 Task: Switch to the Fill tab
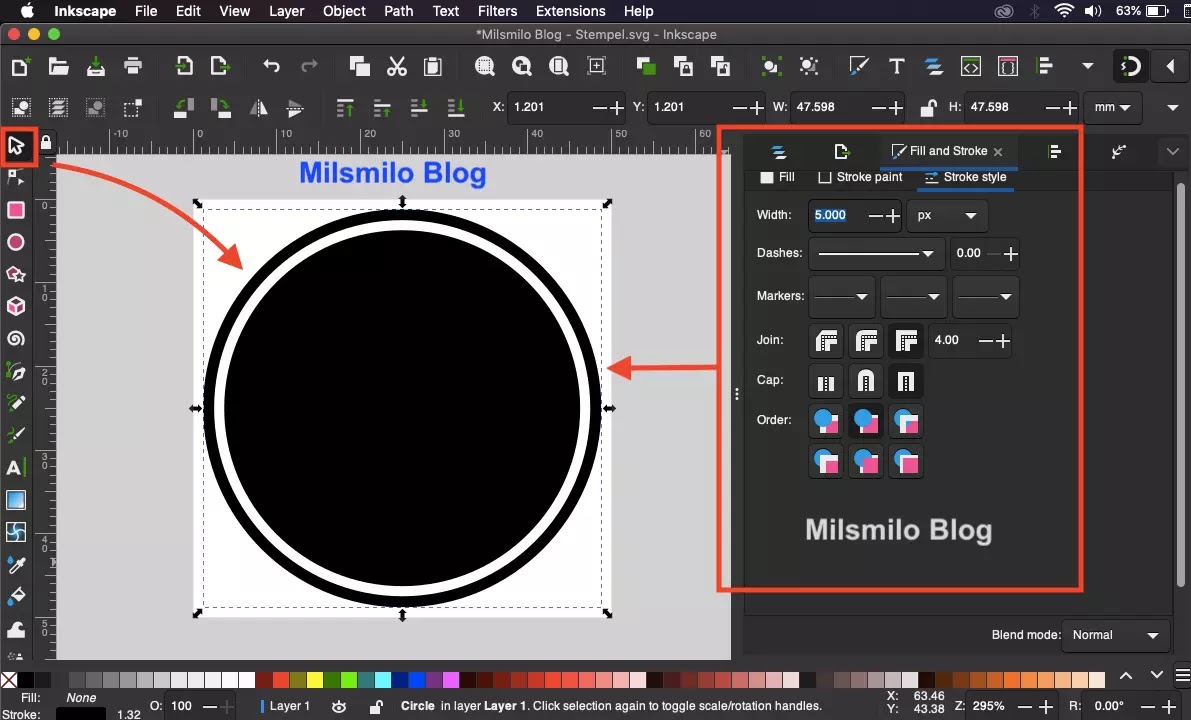click(778, 177)
